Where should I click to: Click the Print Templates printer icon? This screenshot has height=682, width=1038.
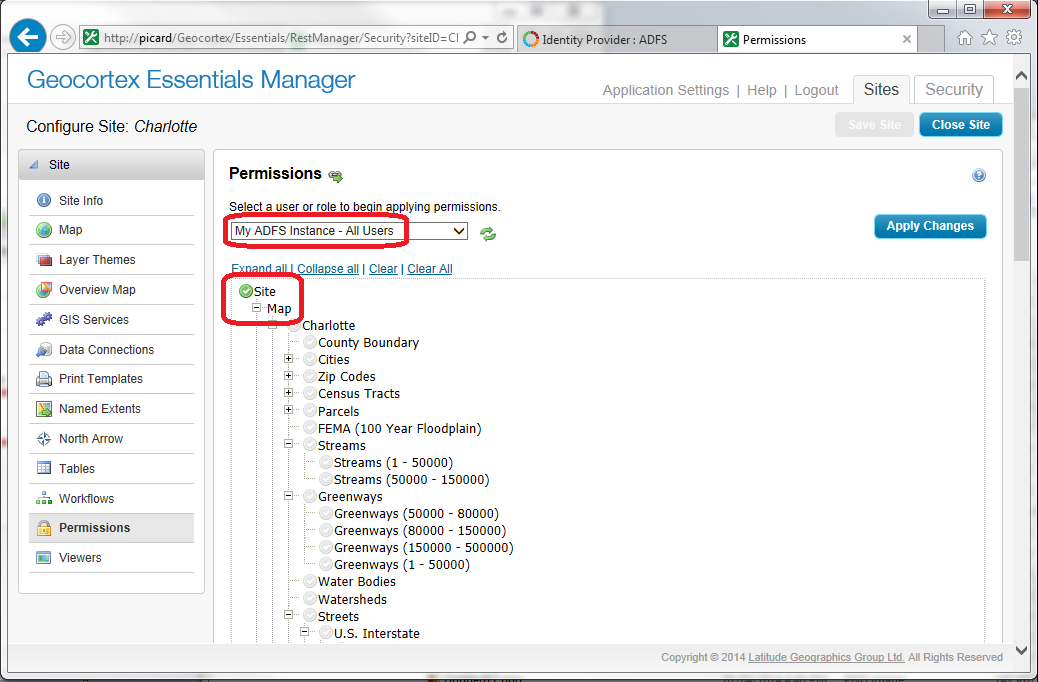[x=44, y=379]
